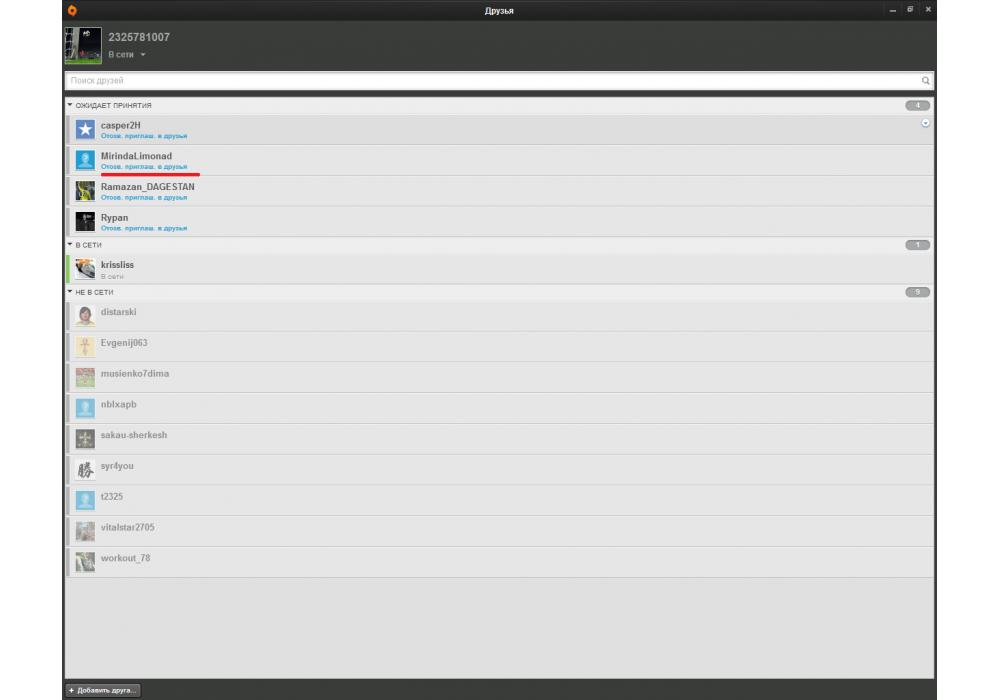
Task: Open the options arrow on casper2H row
Action: (925, 123)
